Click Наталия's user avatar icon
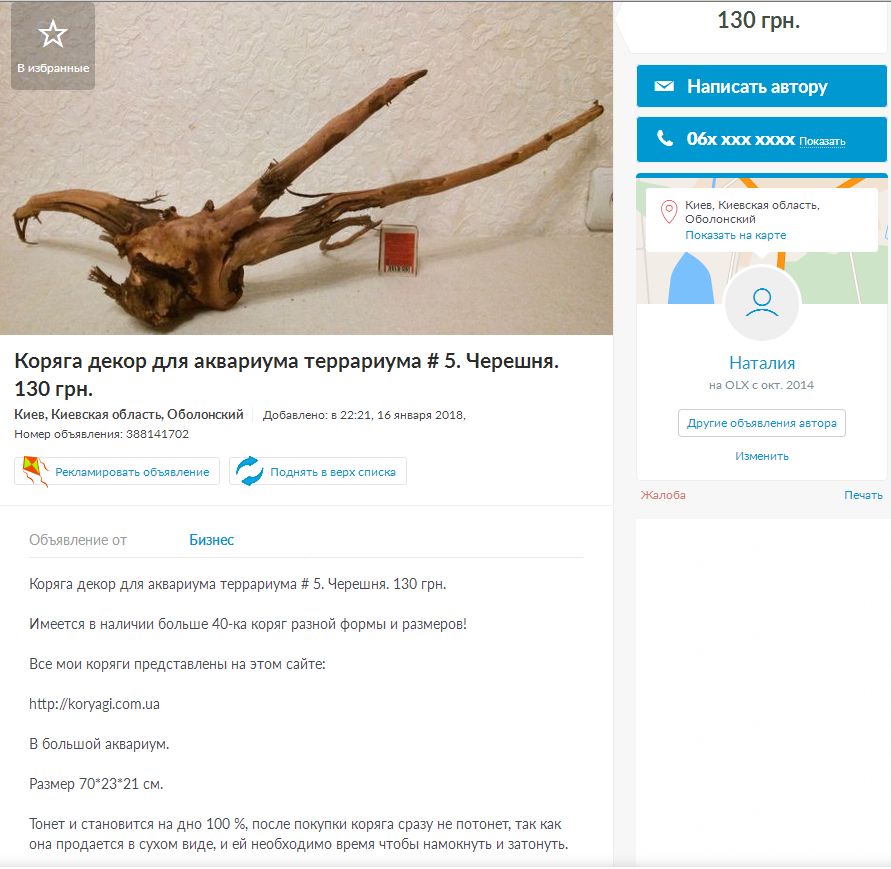This screenshot has height=869, width=891. pos(762,303)
